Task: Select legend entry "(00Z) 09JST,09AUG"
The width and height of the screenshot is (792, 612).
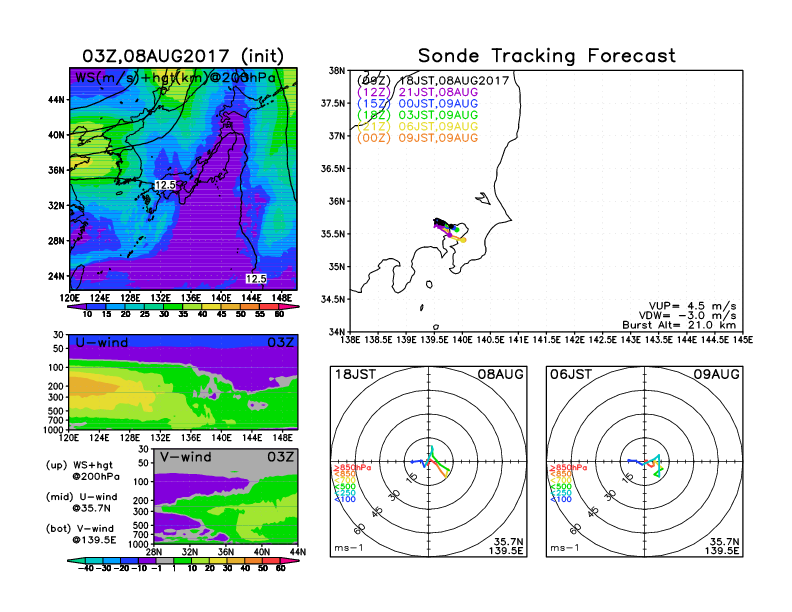Action: (x=417, y=138)
